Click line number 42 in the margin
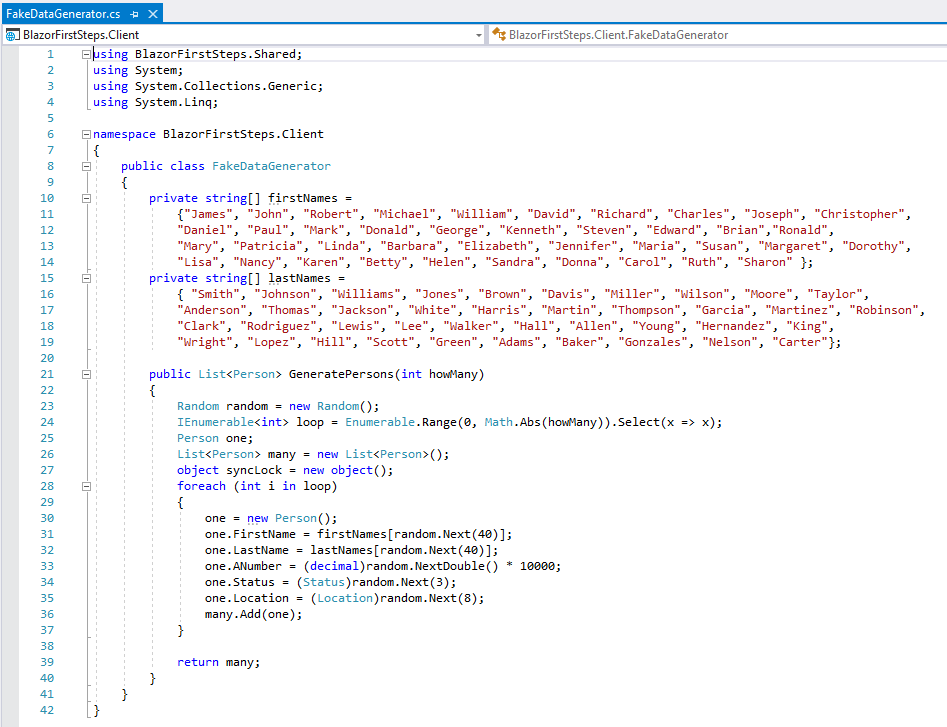Image resolution: width=947 pixels, height=727 pixels. pos(47,710)
